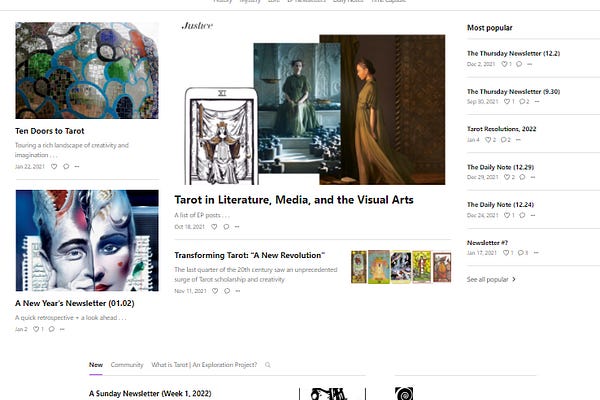The image size is (600, 400).
Task: Like Newsletter #7 post
Action: point(508,253)
